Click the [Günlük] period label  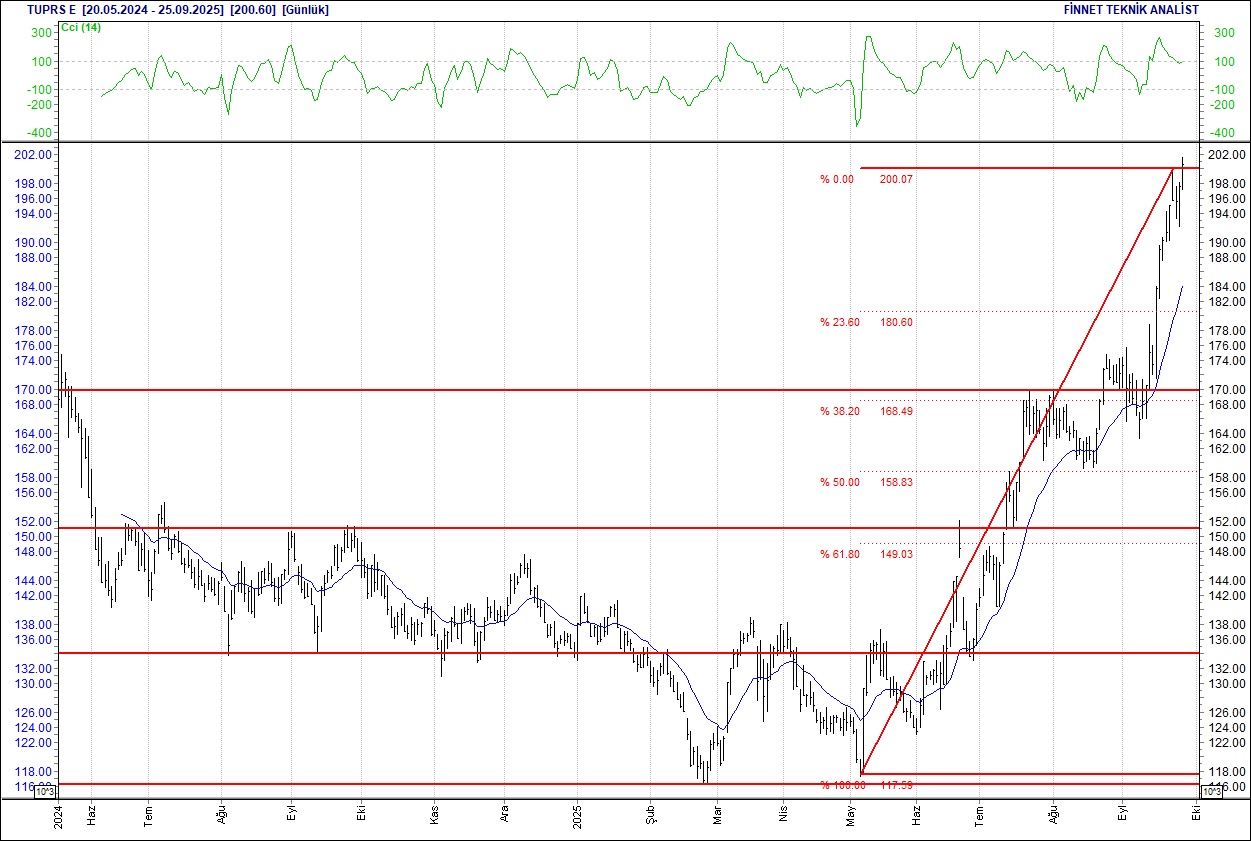[306, 9]
